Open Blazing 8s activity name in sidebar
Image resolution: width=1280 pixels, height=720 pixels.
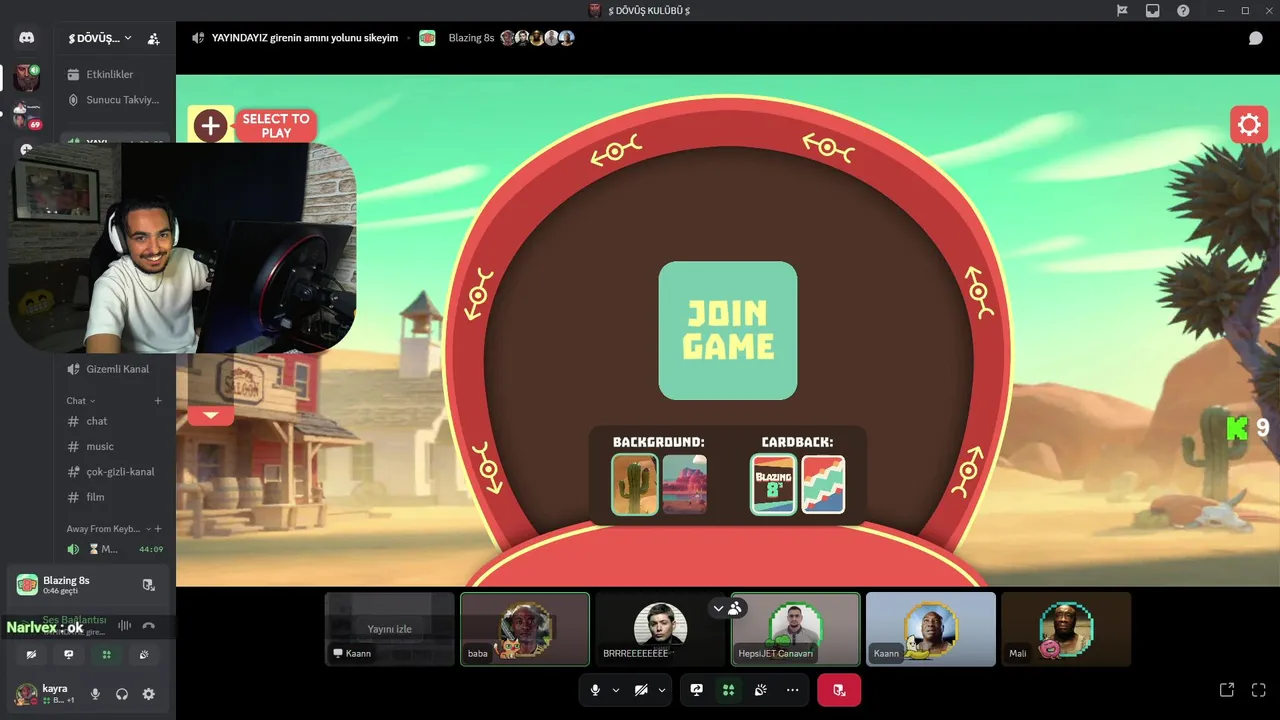tap(66, 580)
